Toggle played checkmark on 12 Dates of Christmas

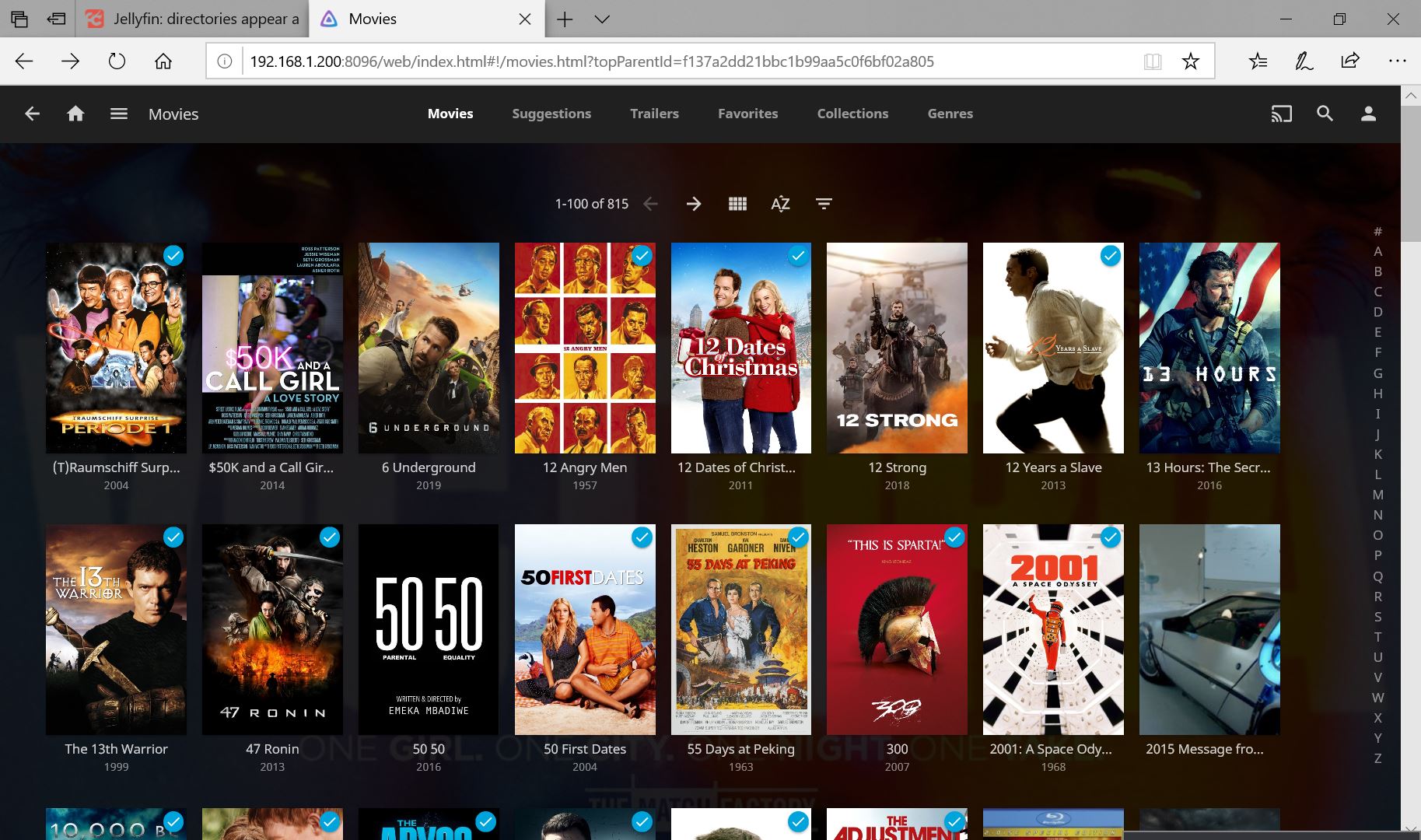798,256
